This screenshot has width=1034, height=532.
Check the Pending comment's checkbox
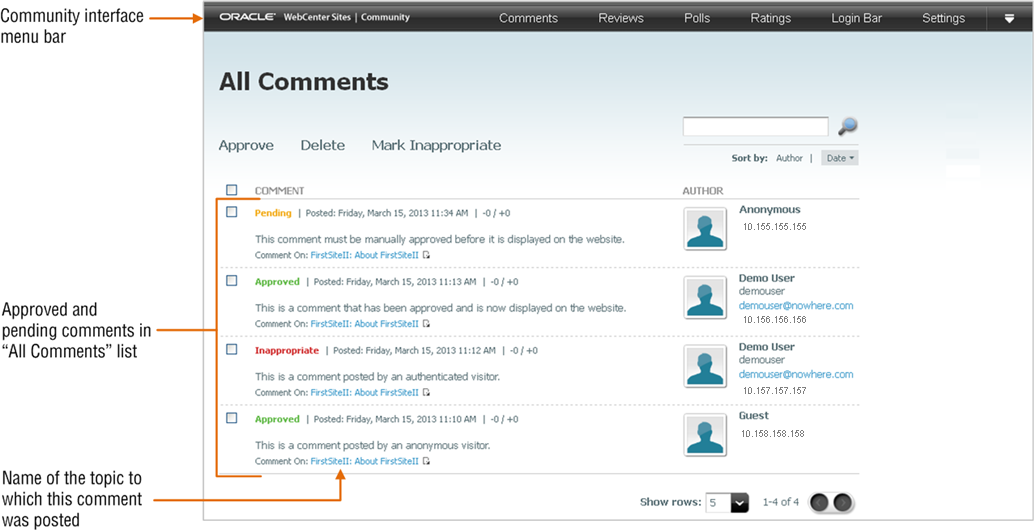coord(231,212)
